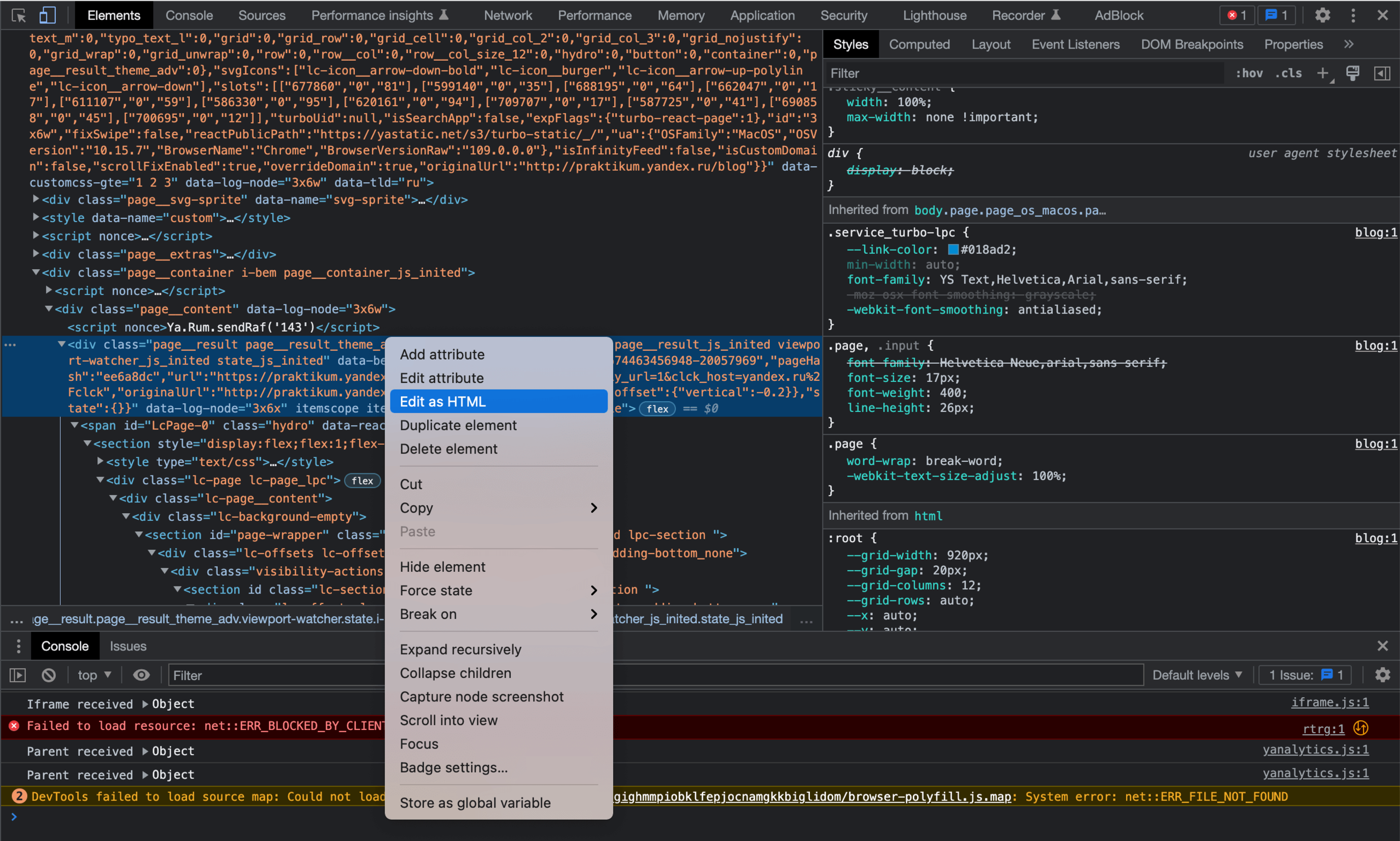Image resolution: width=1400 pixels, height=841 pixels.
Task: Expand the page__svg-sprite div node
Action: (x=36, y=199)
